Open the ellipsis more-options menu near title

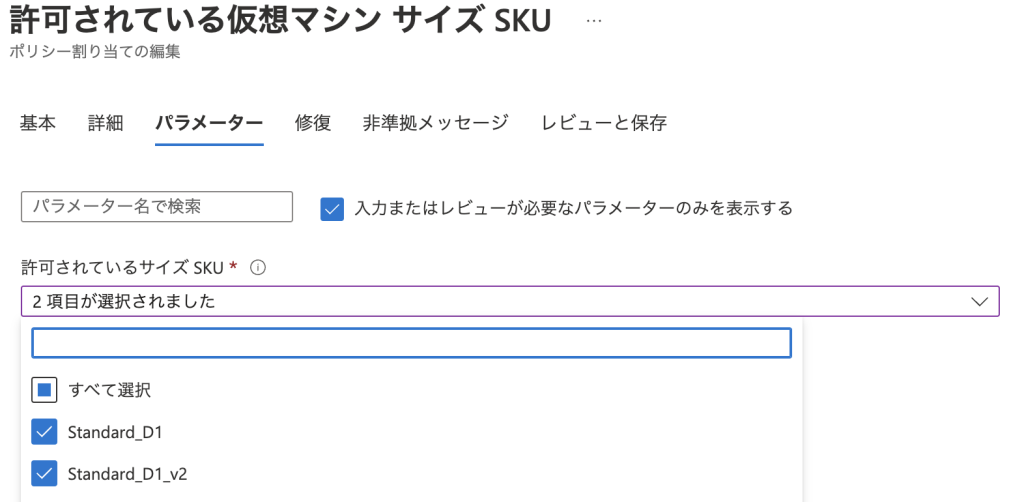(x=594, y=22)
